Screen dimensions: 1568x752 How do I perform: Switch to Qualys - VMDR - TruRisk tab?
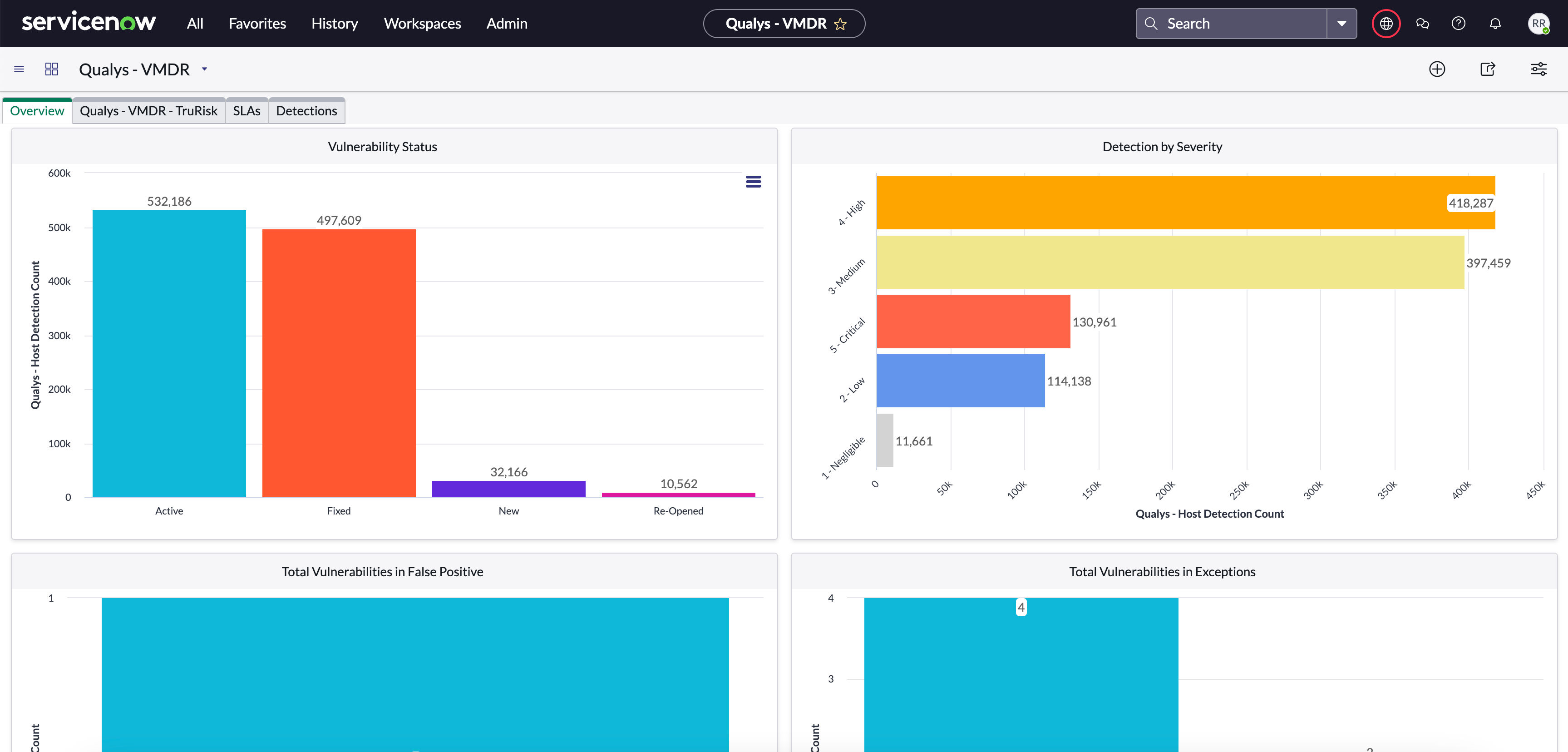click(148, 111)
